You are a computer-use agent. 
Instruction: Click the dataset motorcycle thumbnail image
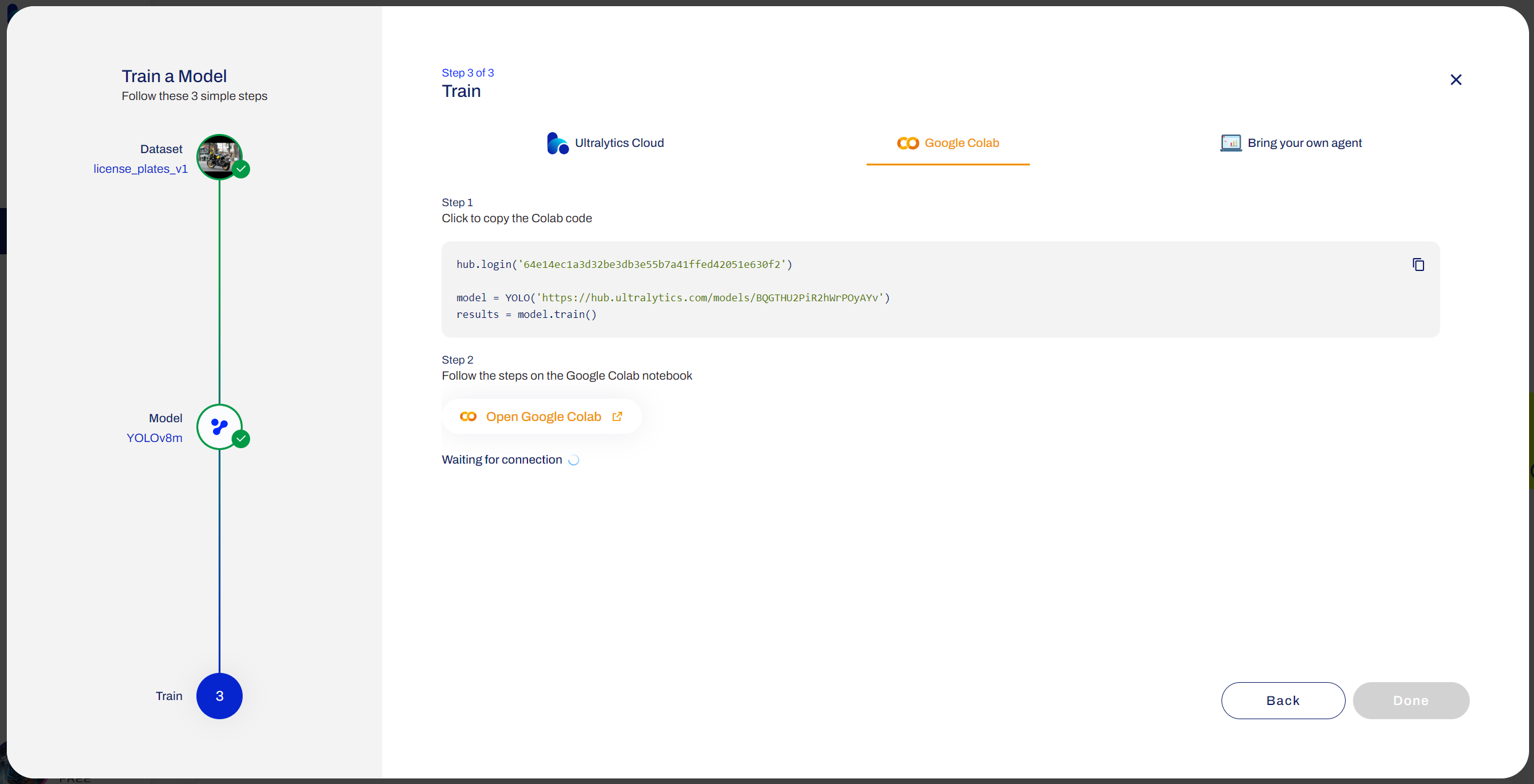[x=219, y=157]
